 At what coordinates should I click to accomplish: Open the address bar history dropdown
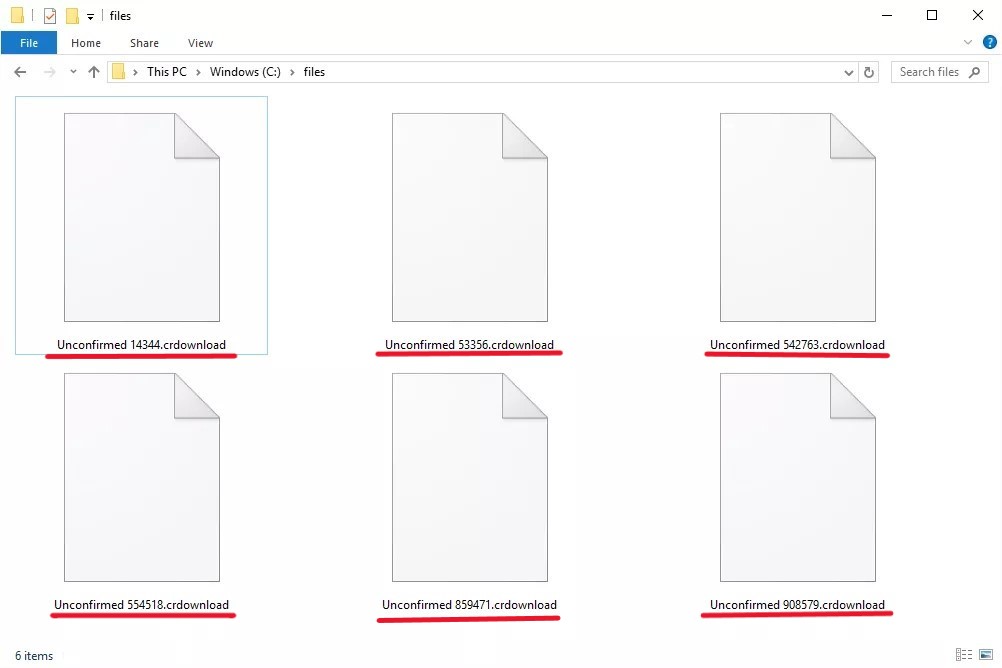(x=848, y=71)
